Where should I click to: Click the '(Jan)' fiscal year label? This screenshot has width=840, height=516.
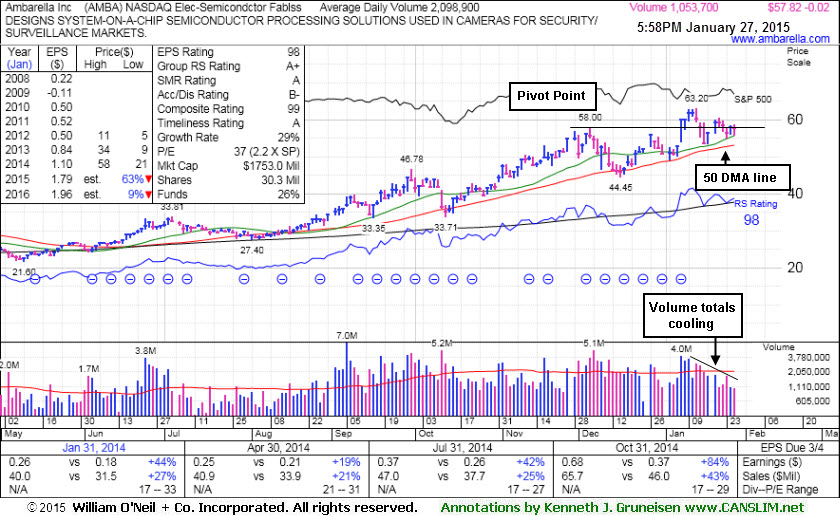point(19,64)
